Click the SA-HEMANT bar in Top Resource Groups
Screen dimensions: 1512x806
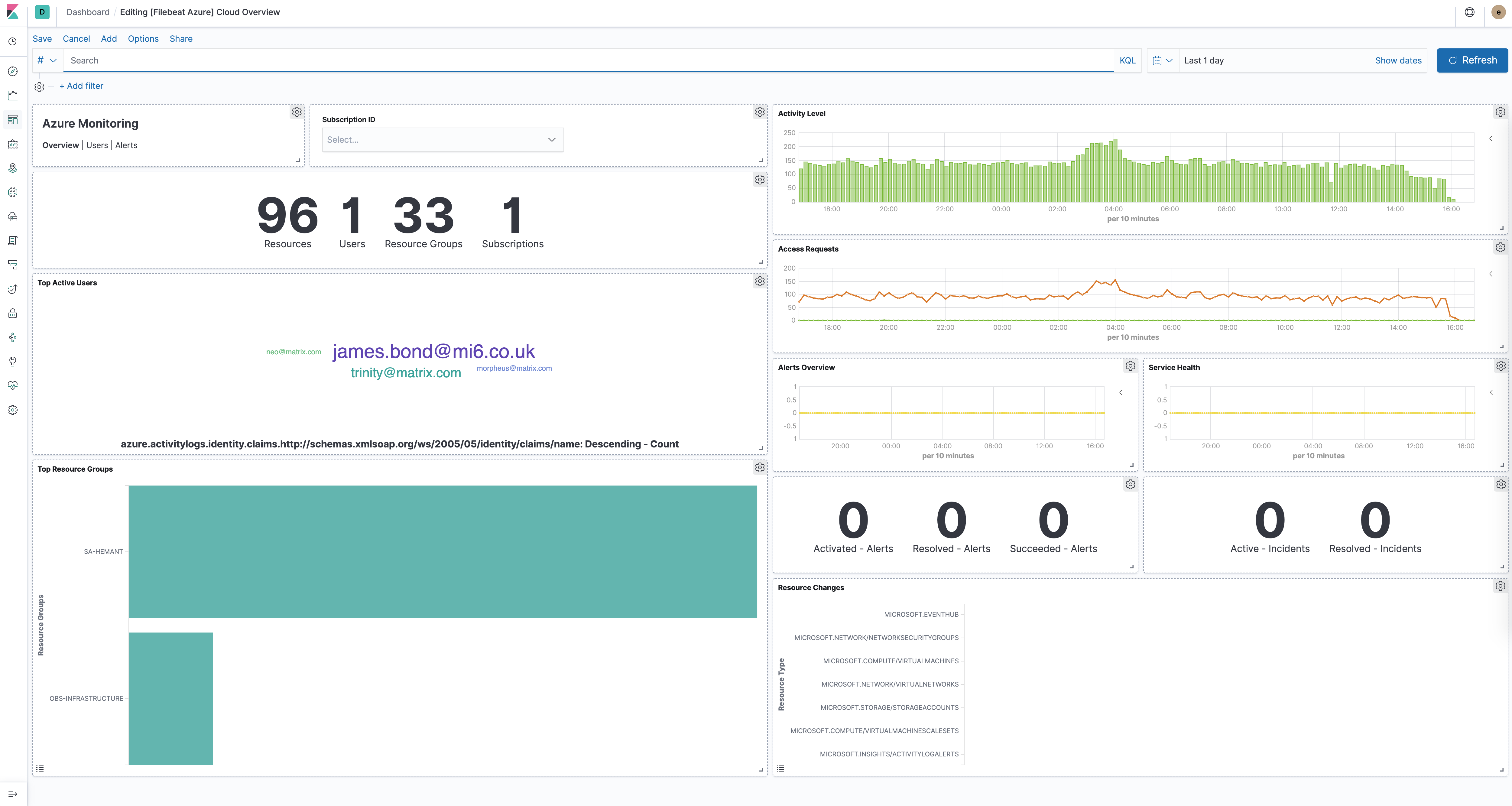440,551
